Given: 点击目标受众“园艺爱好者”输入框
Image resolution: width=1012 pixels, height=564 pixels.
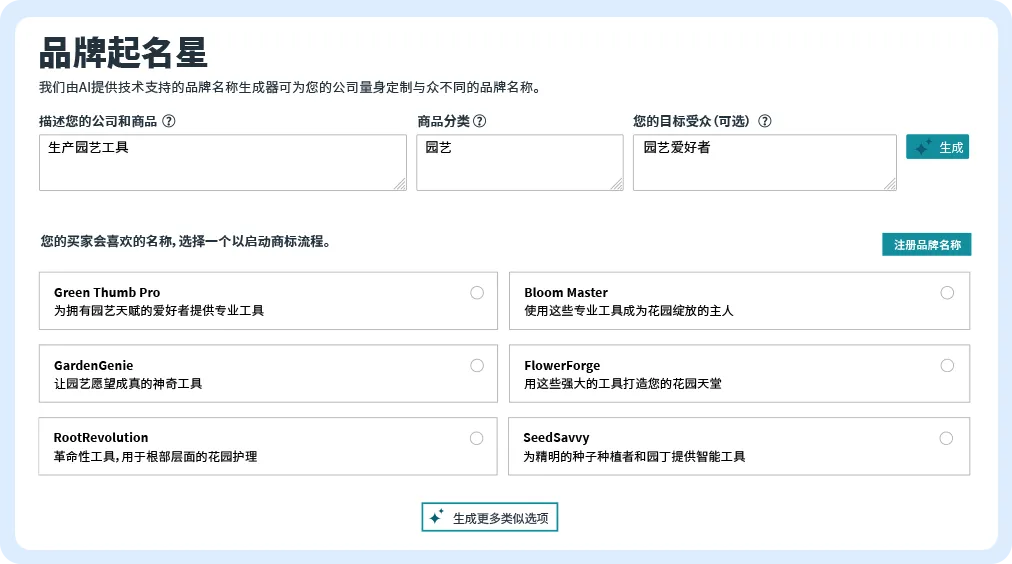Looking at the screenshot, I should (x=764, y=162).
